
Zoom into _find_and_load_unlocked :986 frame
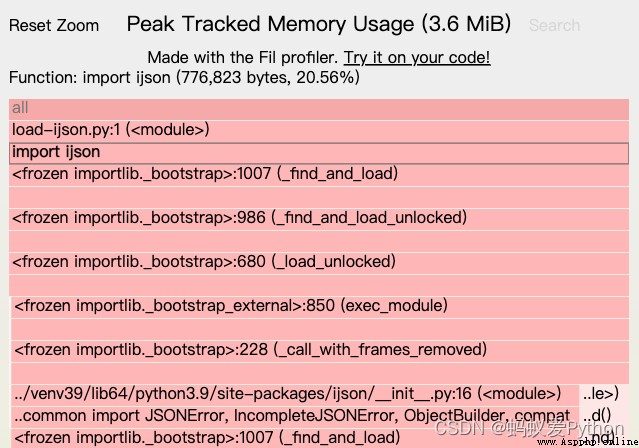[x=319, y=219]
